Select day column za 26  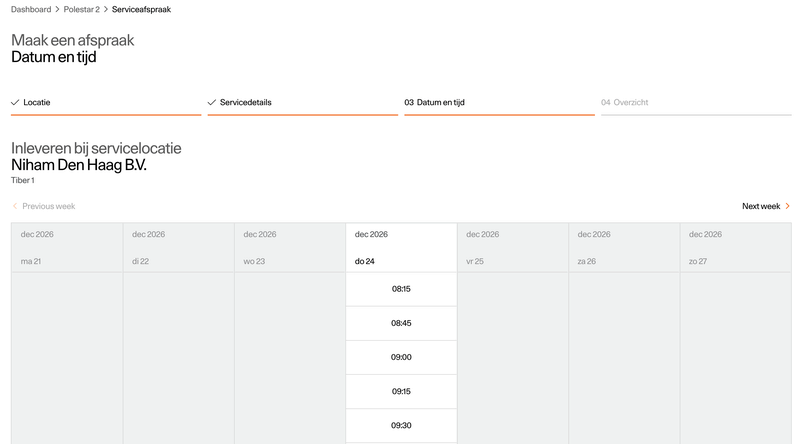(x=624, y=248)
